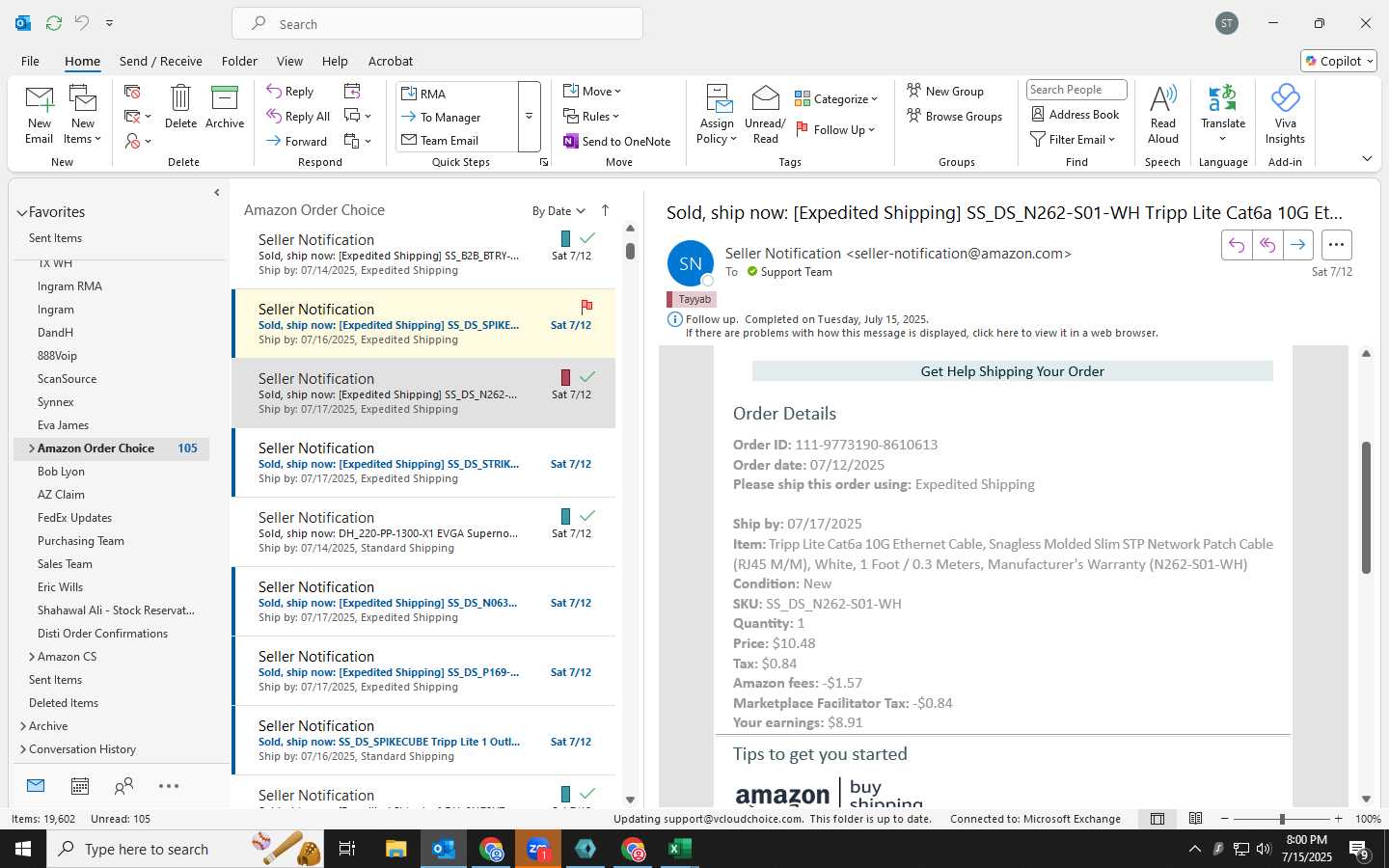Expand Amazon Order Choice folder
This screenshot has height=868, width=1389.
32,448
